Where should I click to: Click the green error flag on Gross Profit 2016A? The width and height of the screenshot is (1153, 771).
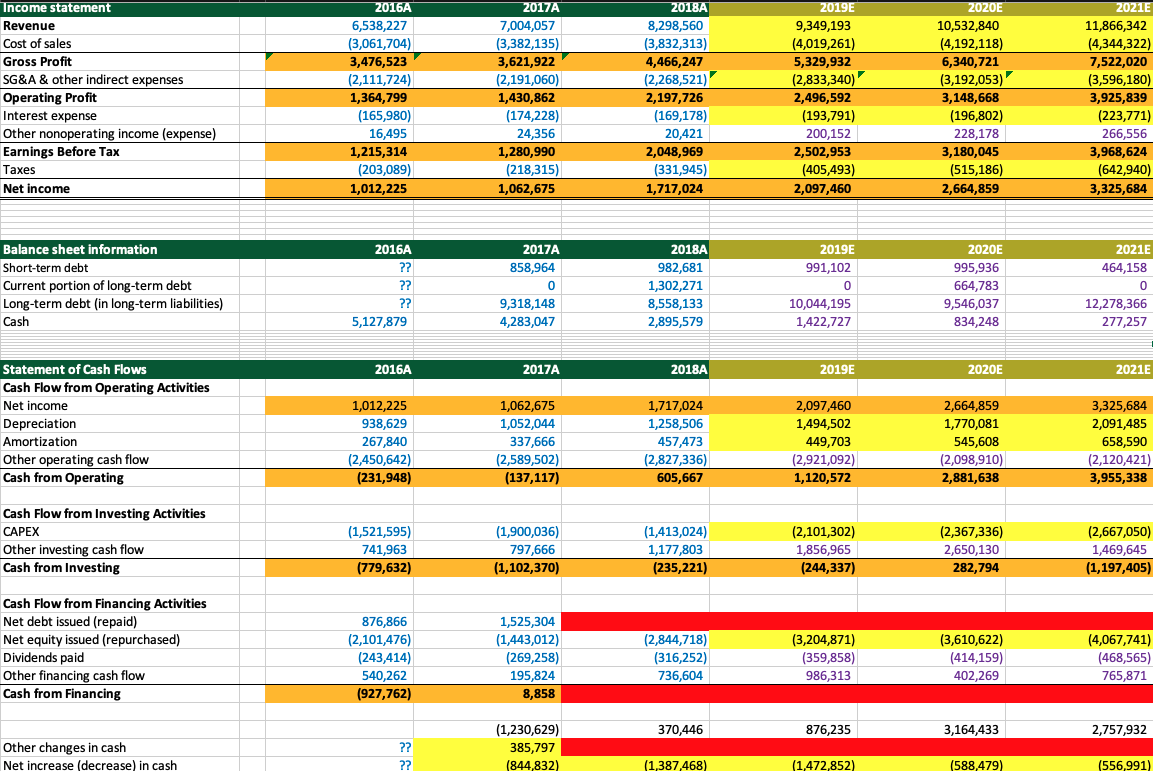(x=266, y=56)
